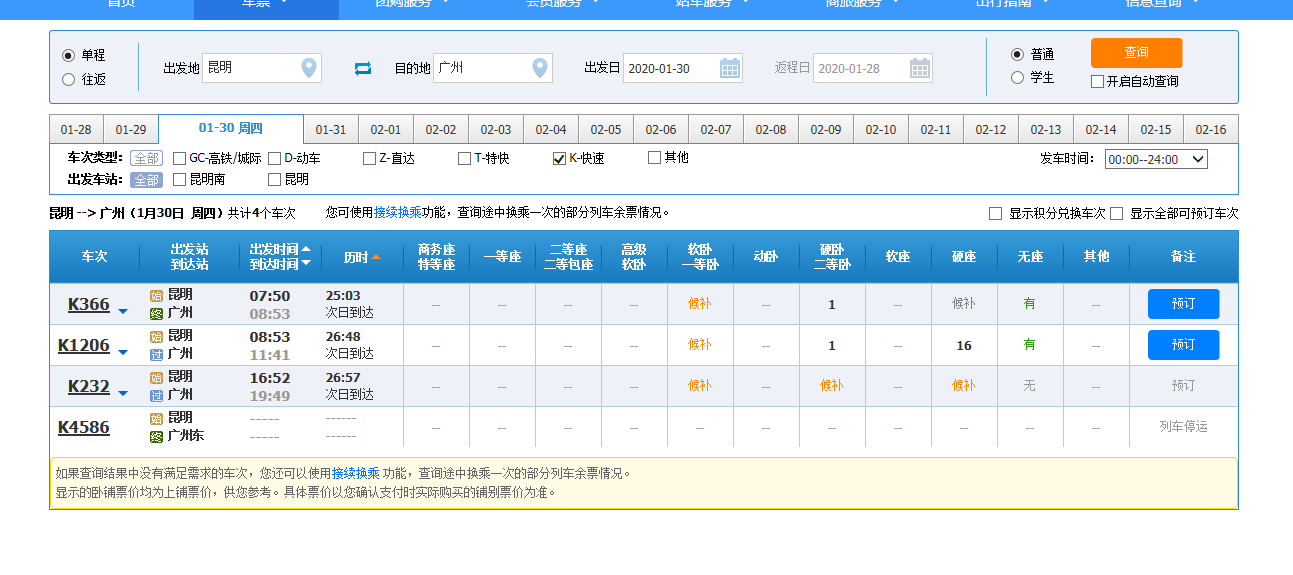Check 昆明 departure station filter

pos(274,180)
